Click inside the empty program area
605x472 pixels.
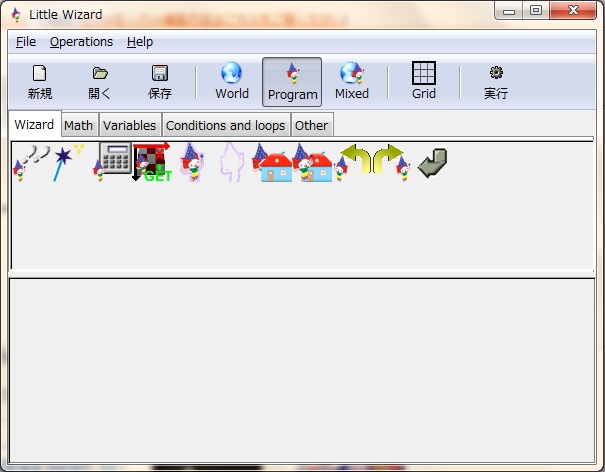[302, 370]
